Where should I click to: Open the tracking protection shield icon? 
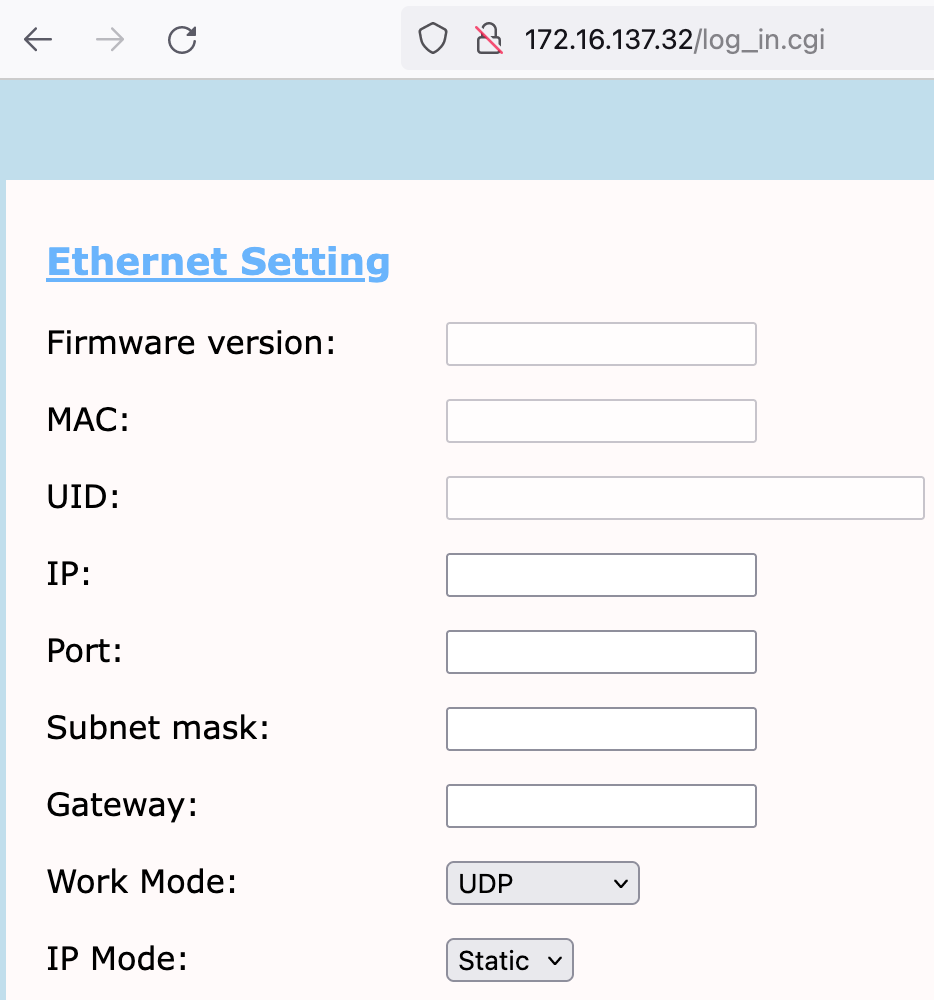click(x=432, y=40)
